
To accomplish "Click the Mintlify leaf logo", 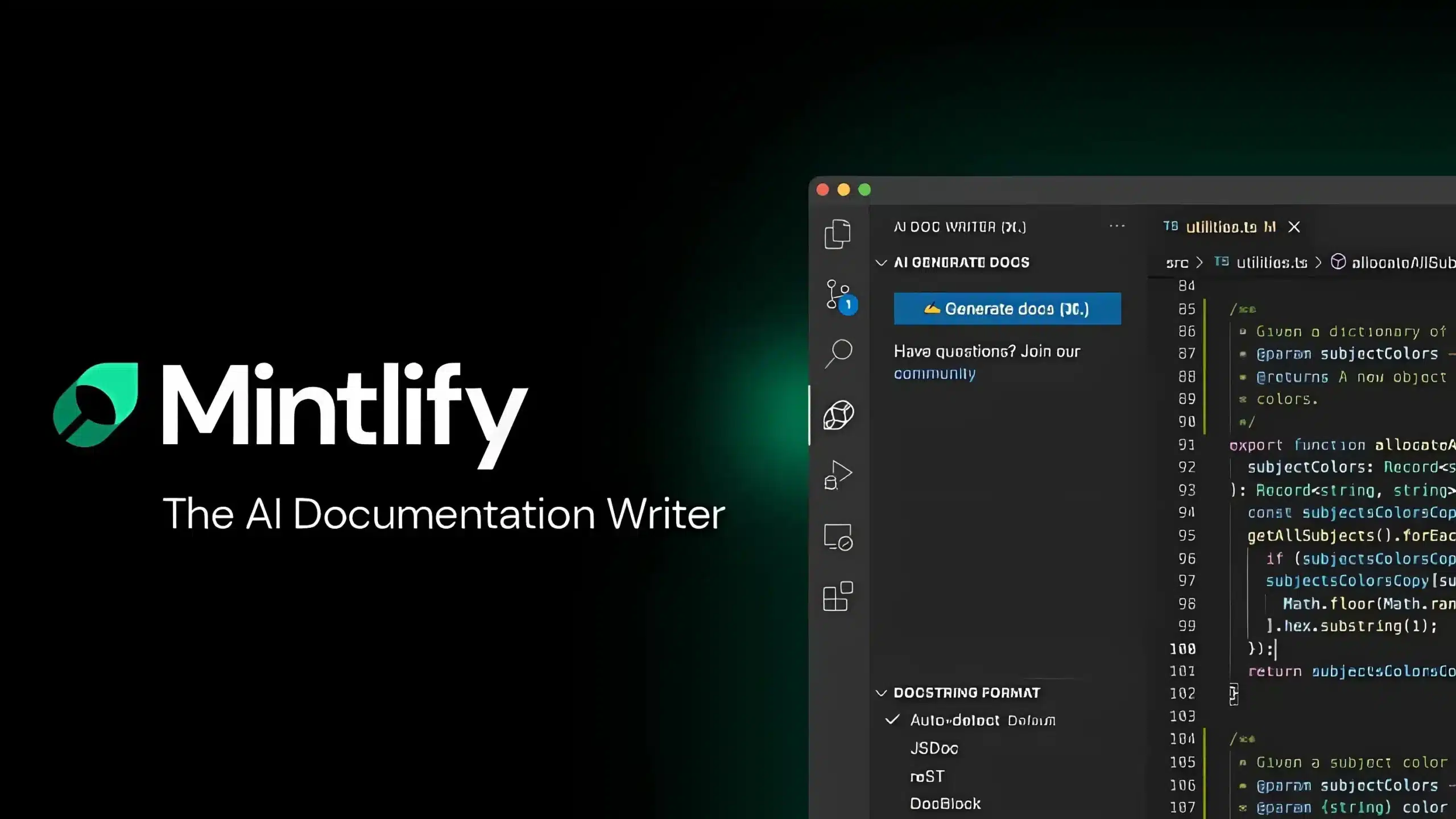I will [96, 404].
